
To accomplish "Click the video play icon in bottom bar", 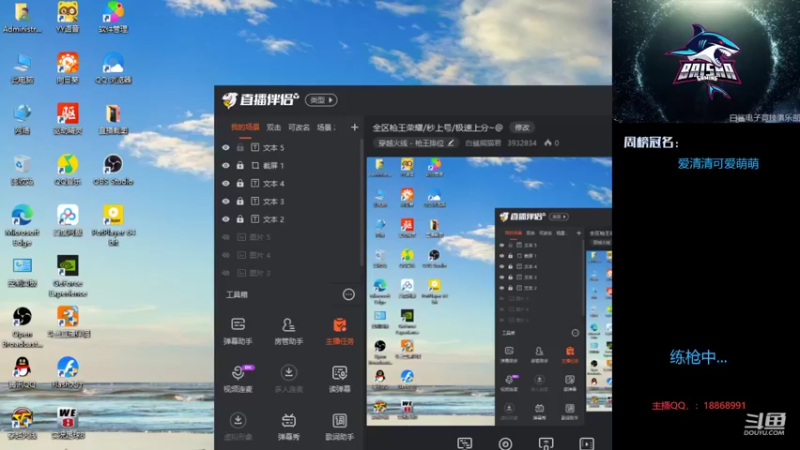I will [587, 443].
